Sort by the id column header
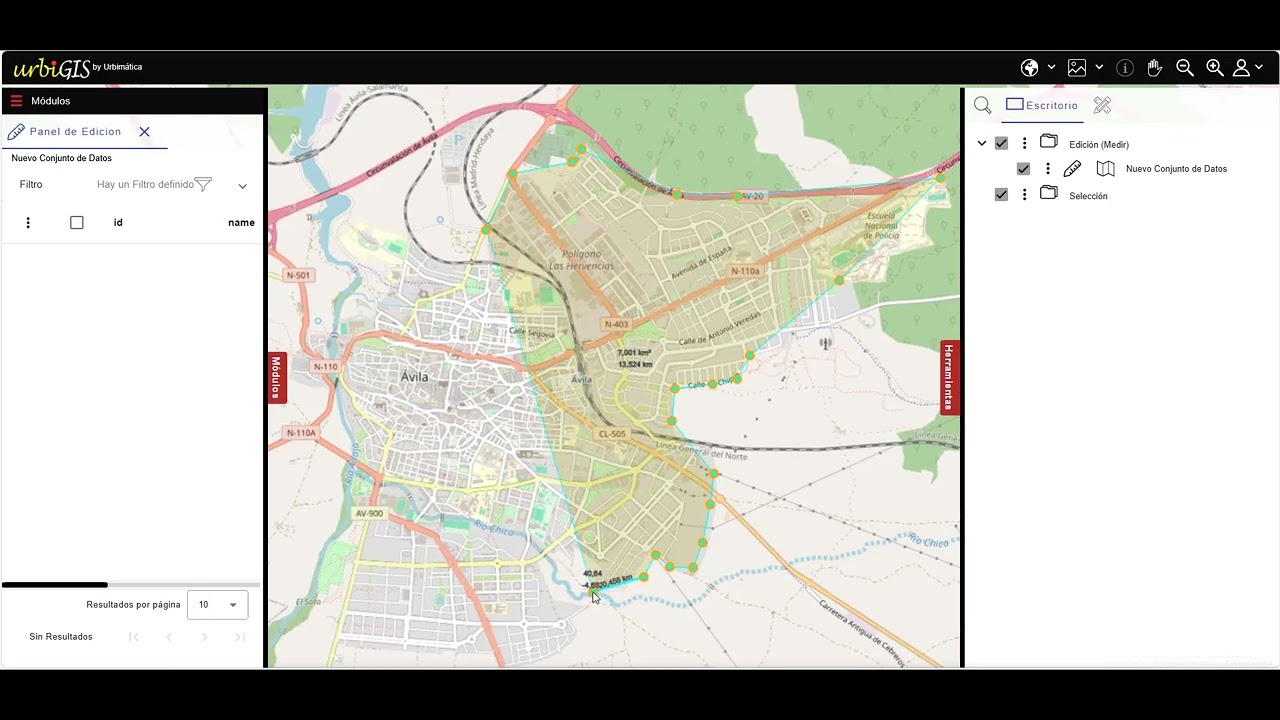Screen dimensions: 1280x720 click(x=118, y=223)
